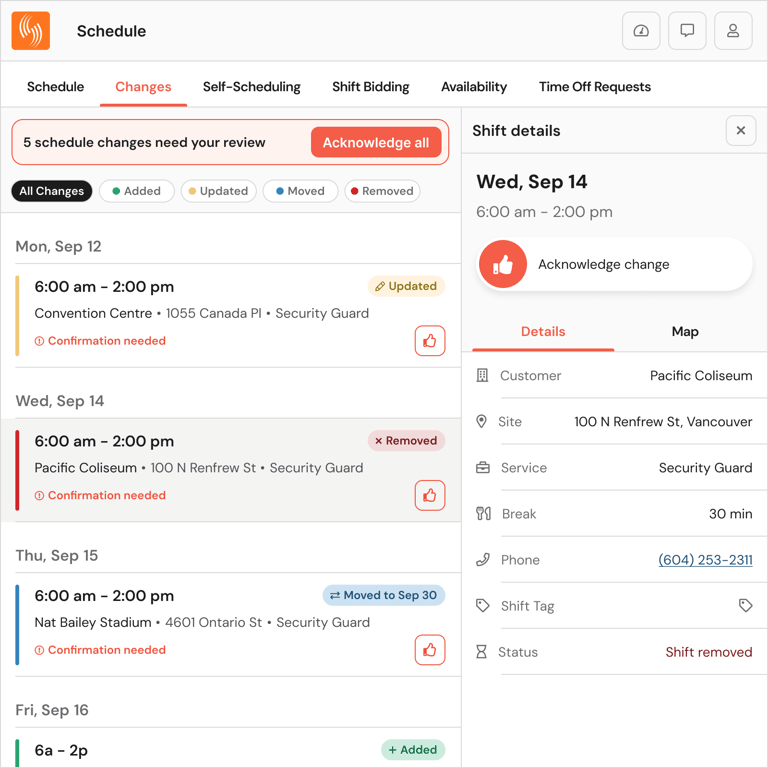
Task: Close the Shift details panel
Action: (x=741, y=130)
